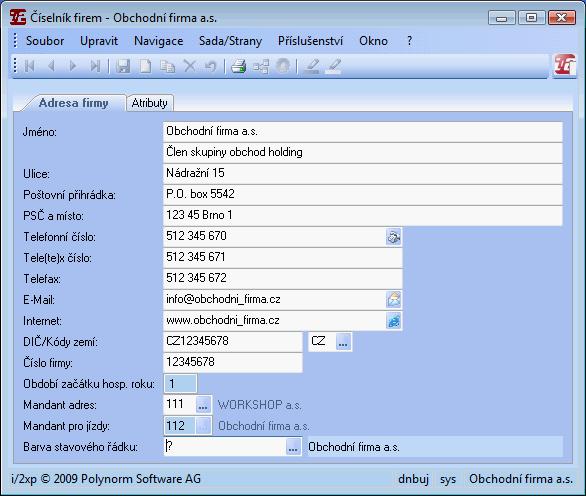Open the Příslušenství menu

pos(310,41)
